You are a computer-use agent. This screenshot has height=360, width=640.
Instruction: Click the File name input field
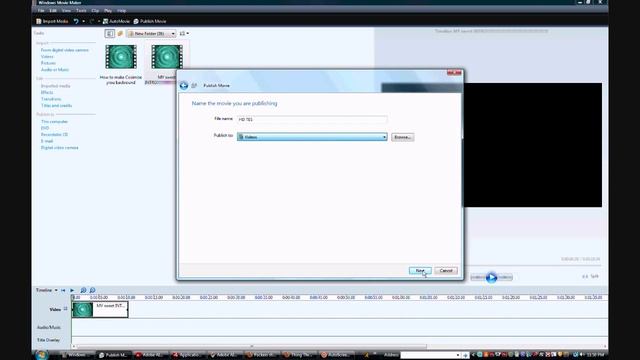[x=312, y=119]
